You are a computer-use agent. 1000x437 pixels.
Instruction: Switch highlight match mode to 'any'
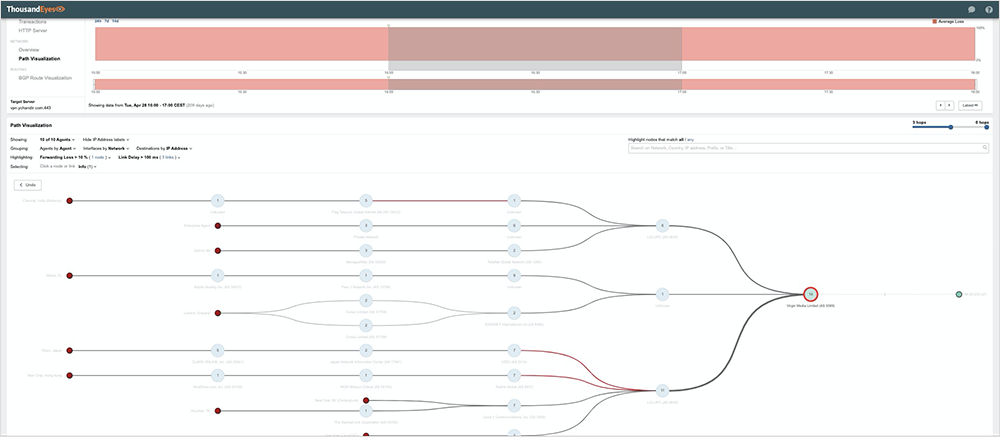coord(687,139)
